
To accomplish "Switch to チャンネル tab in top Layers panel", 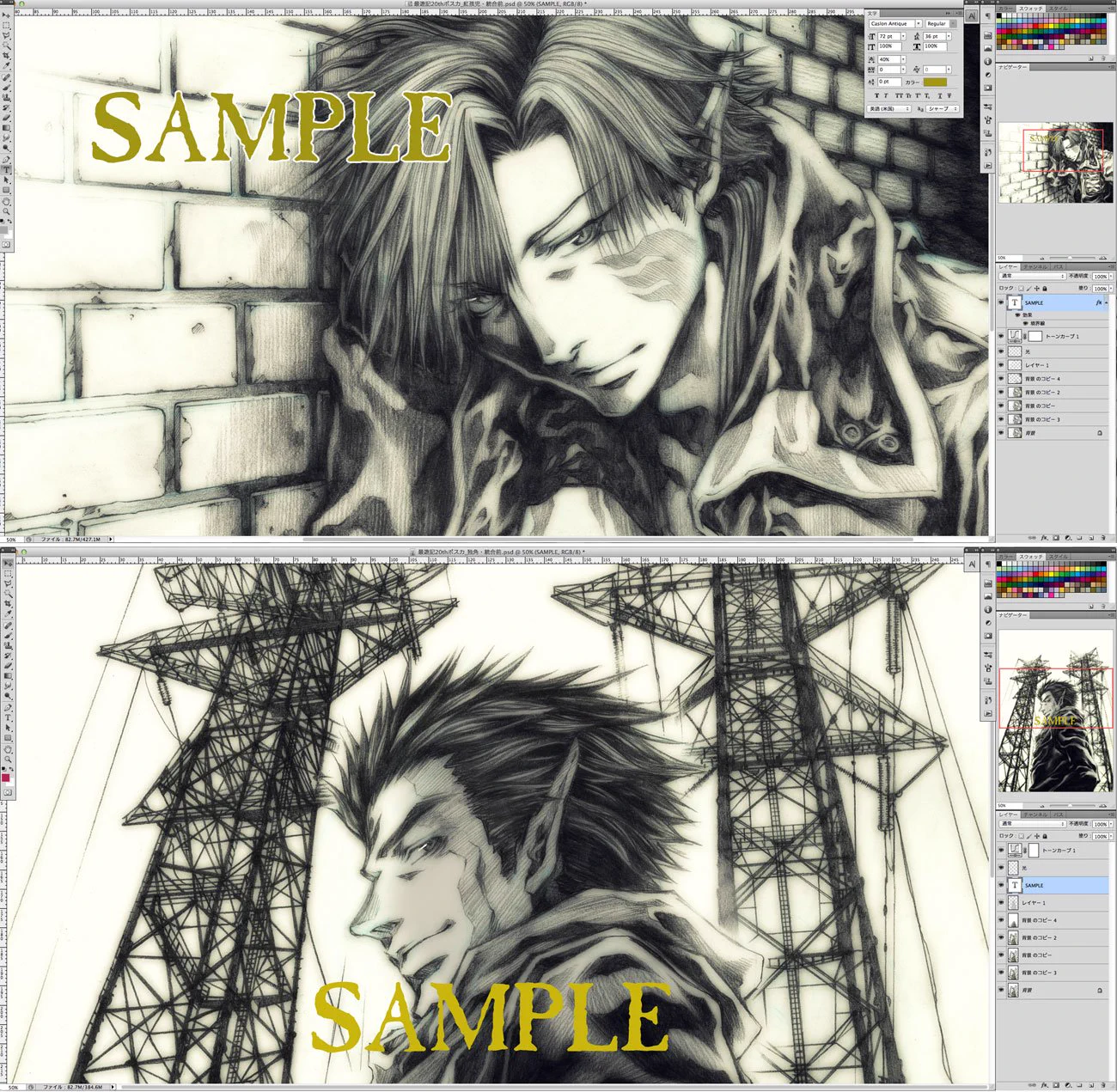I will tap(1035, 267).
